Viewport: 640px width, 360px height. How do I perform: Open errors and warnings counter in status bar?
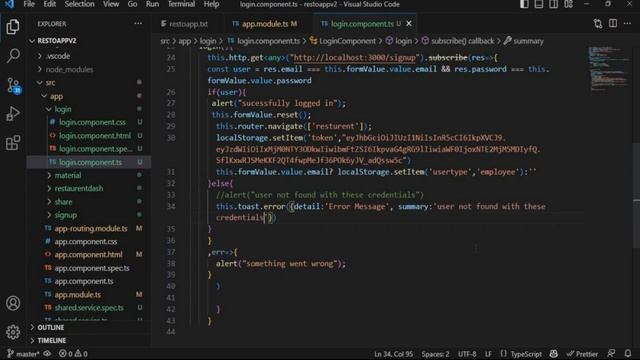pyautogui.click(x=73, y=354)
